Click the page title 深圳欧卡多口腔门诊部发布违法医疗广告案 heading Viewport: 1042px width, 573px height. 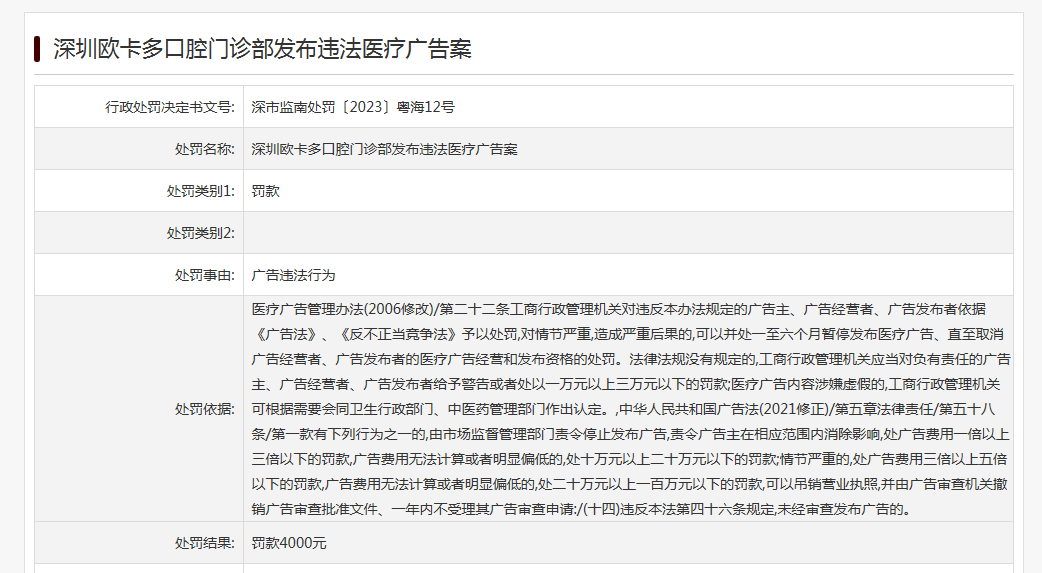pos(262,49)
